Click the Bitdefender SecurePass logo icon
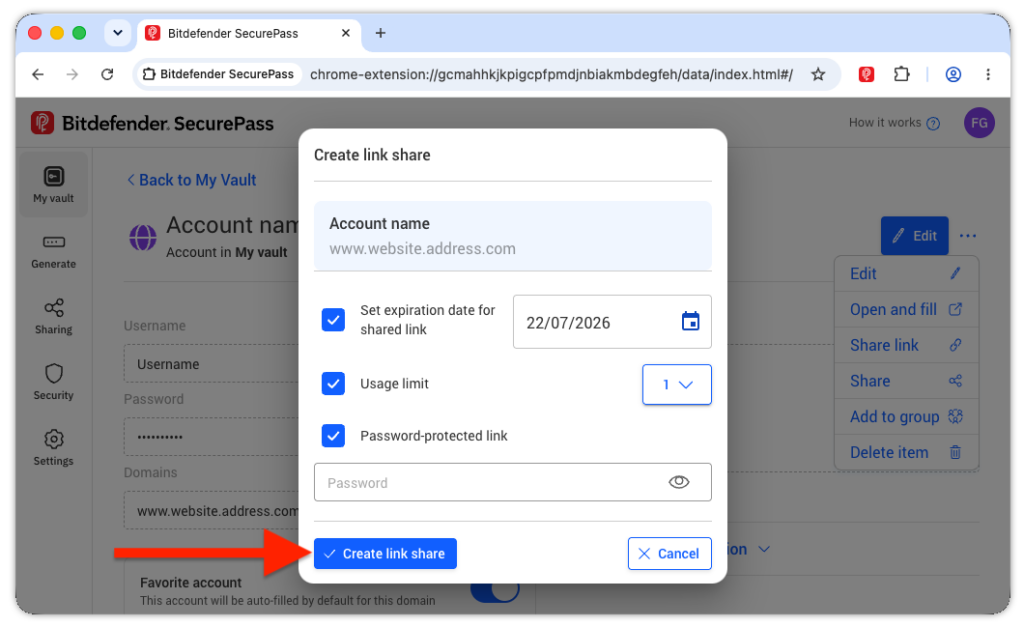Image resolution: width=1024 pixels, height=627 pixels. pyautogui.click(x=42, y=123)
